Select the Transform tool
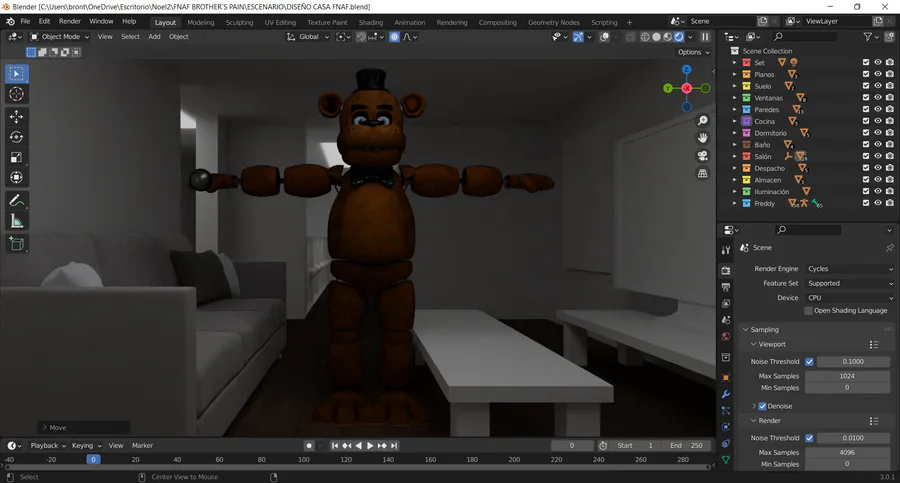 (x=17, y=177)
